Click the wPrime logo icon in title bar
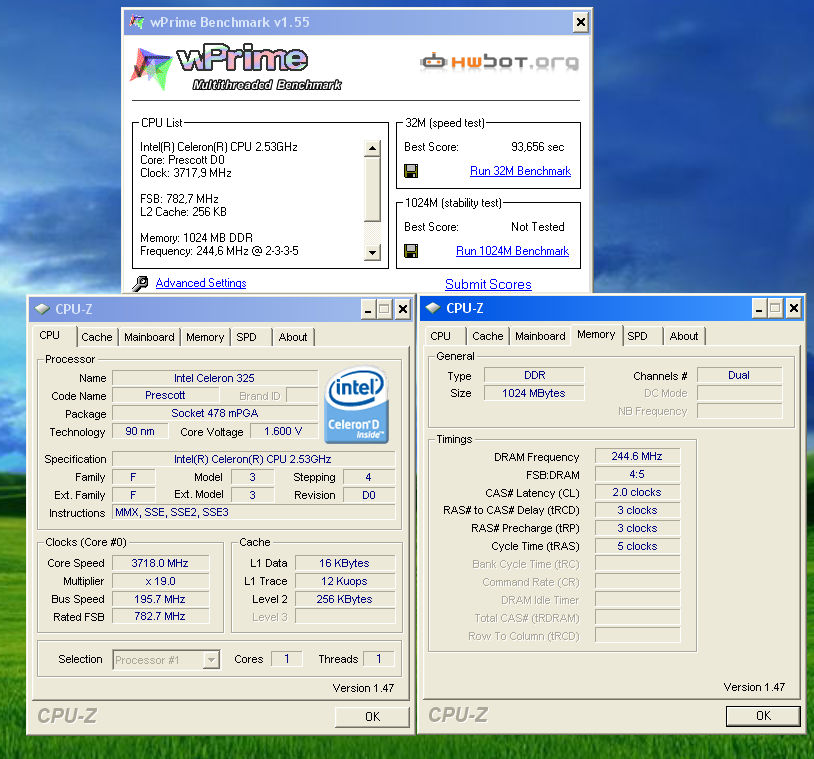The image size is (814, 759). 137,22
